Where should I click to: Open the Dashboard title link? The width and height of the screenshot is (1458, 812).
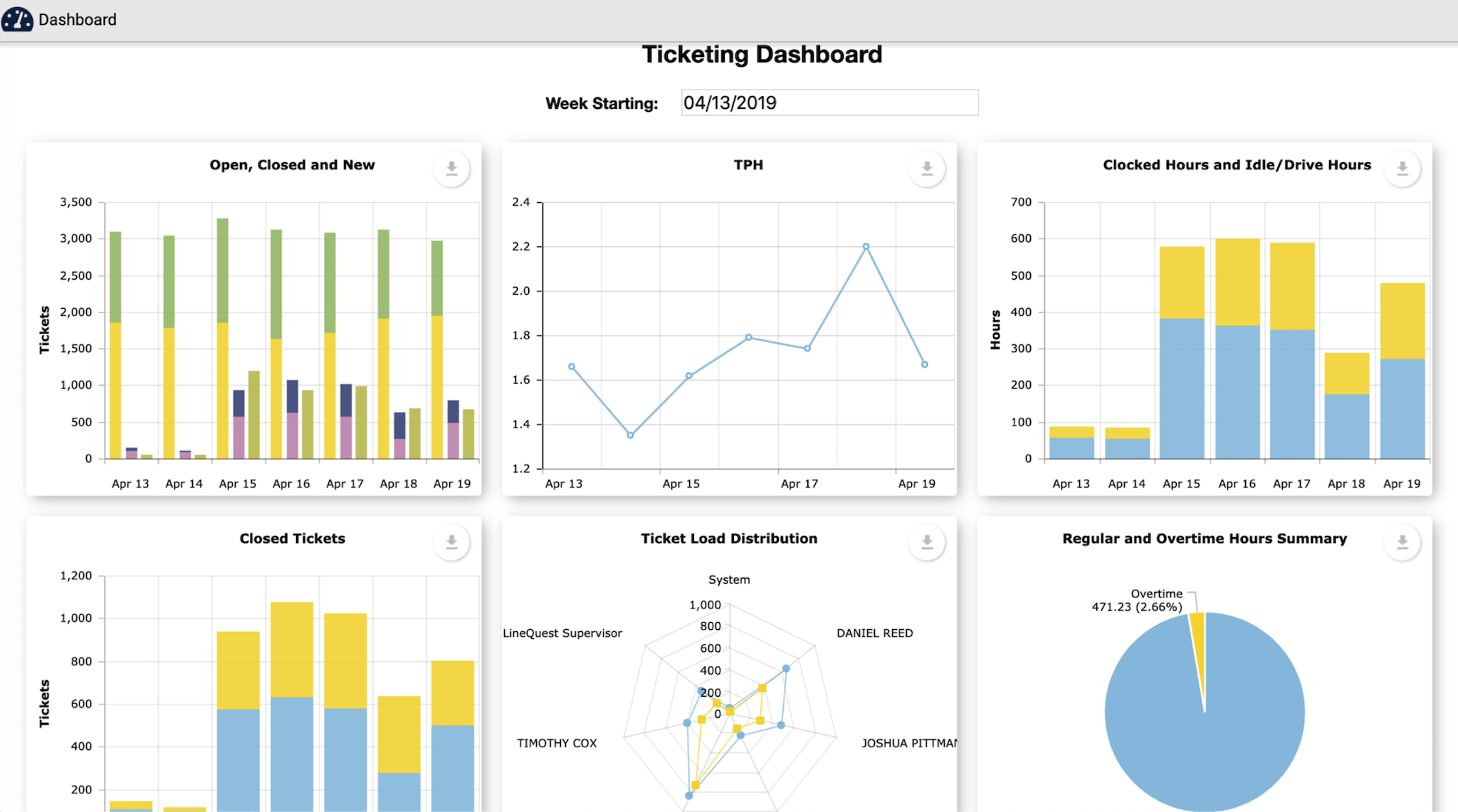(x=77, y=19)
